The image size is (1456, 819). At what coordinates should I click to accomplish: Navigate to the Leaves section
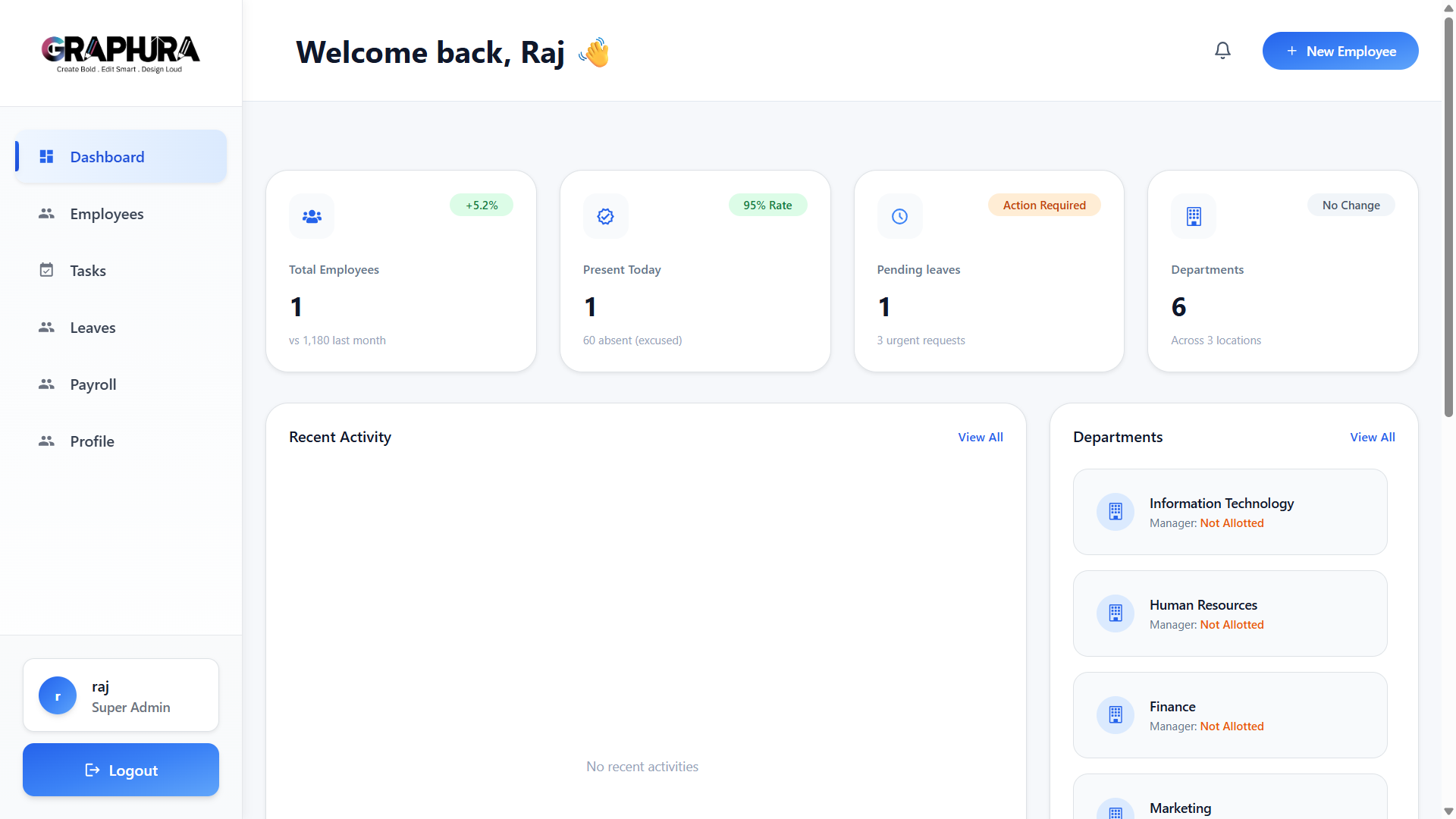93,327
